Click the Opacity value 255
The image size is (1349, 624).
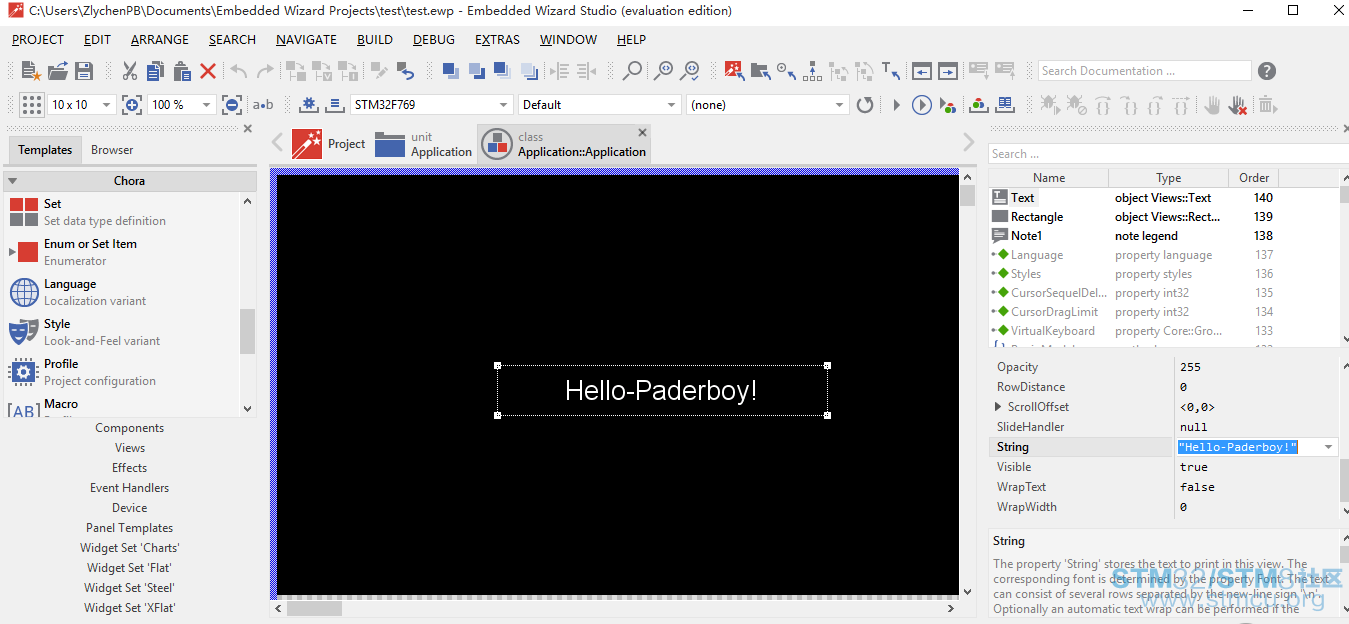(x=1190, y=367)
